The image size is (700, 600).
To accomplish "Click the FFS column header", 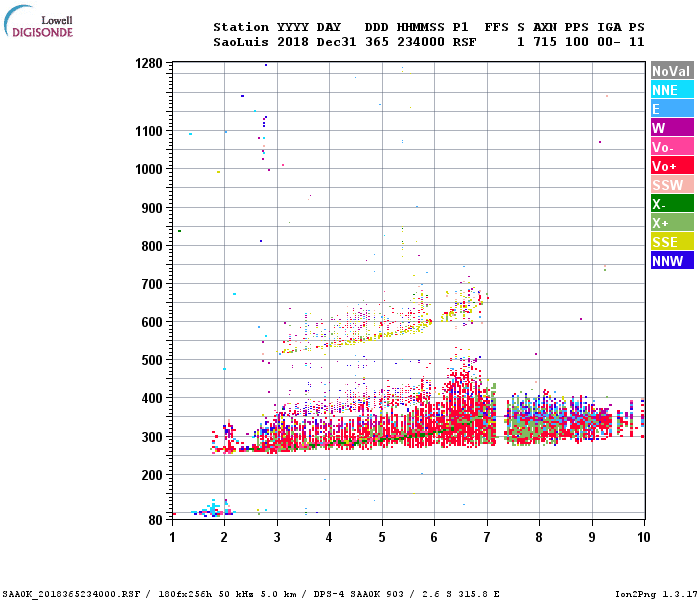I will pos(496,27).
